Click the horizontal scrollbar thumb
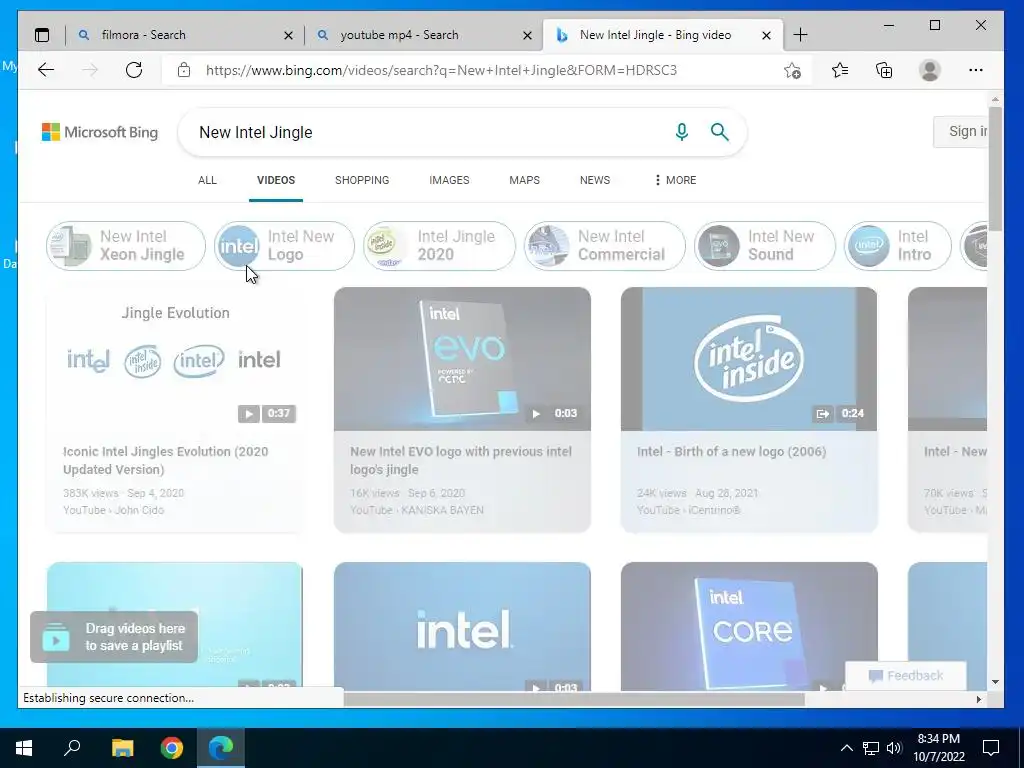Screen dimensions: 1024x768 coord(574,699)
